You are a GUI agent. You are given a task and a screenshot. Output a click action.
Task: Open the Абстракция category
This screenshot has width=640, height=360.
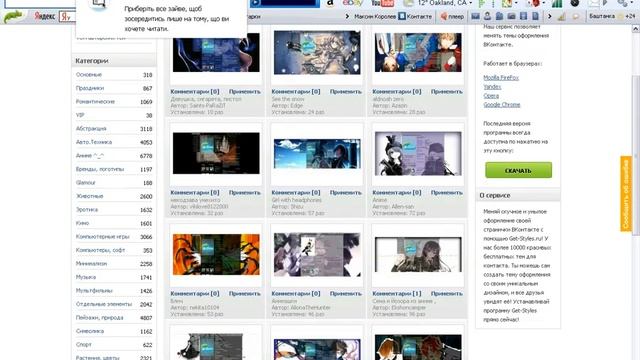91,129
